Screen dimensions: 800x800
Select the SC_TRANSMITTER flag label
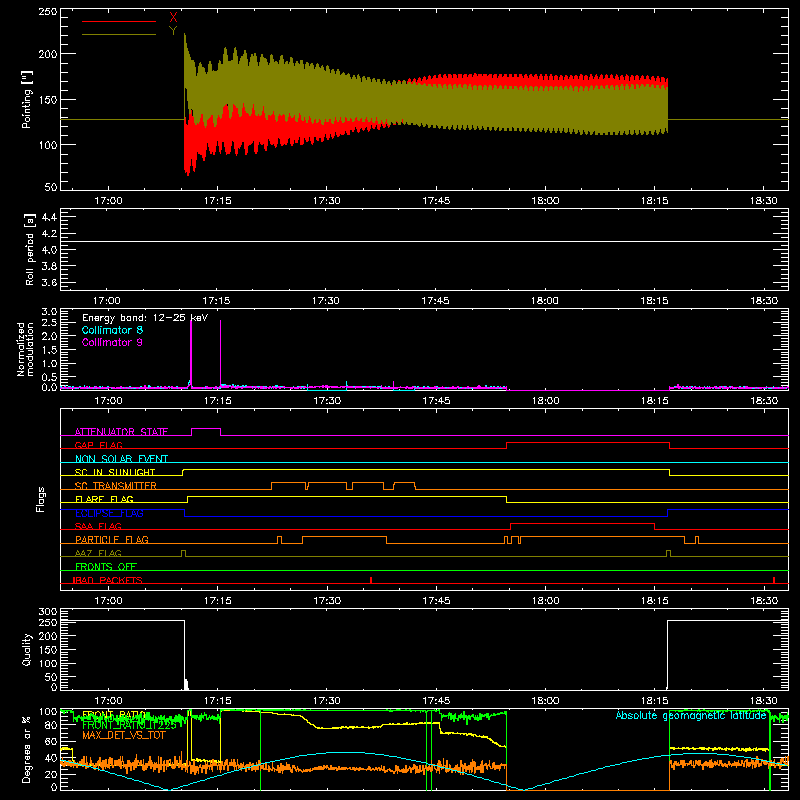click(x=115, y=485)
